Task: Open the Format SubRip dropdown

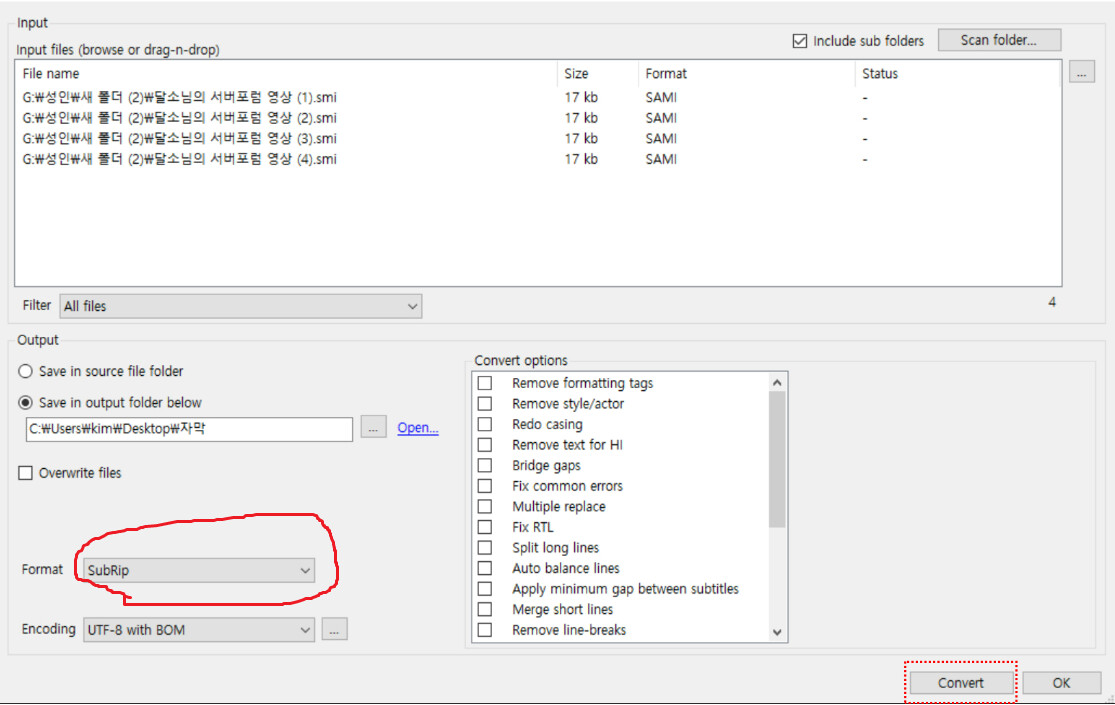Action: click(x=198, y=571)
